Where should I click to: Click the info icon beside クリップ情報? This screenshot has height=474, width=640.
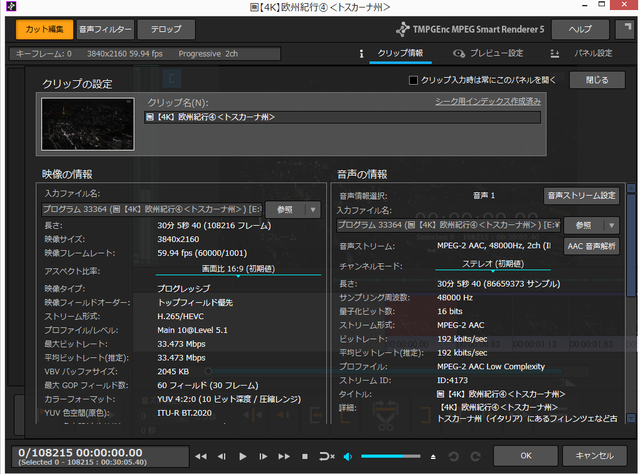click(x=361, y=53)
